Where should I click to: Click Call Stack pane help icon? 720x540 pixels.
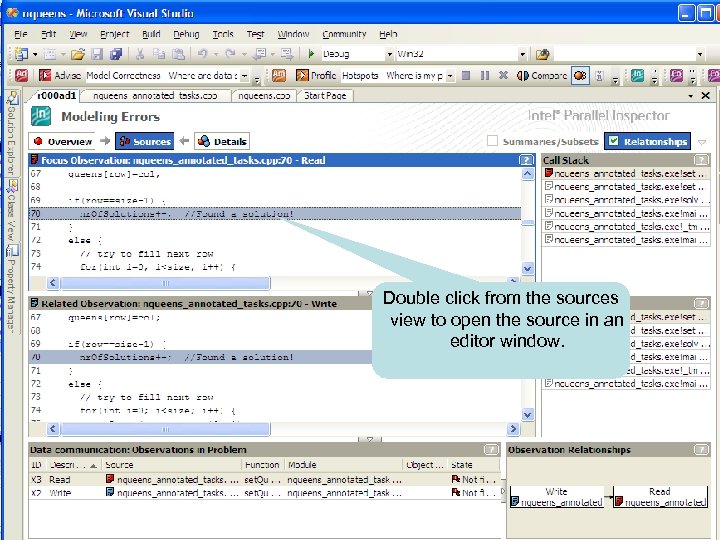[701, 160]
